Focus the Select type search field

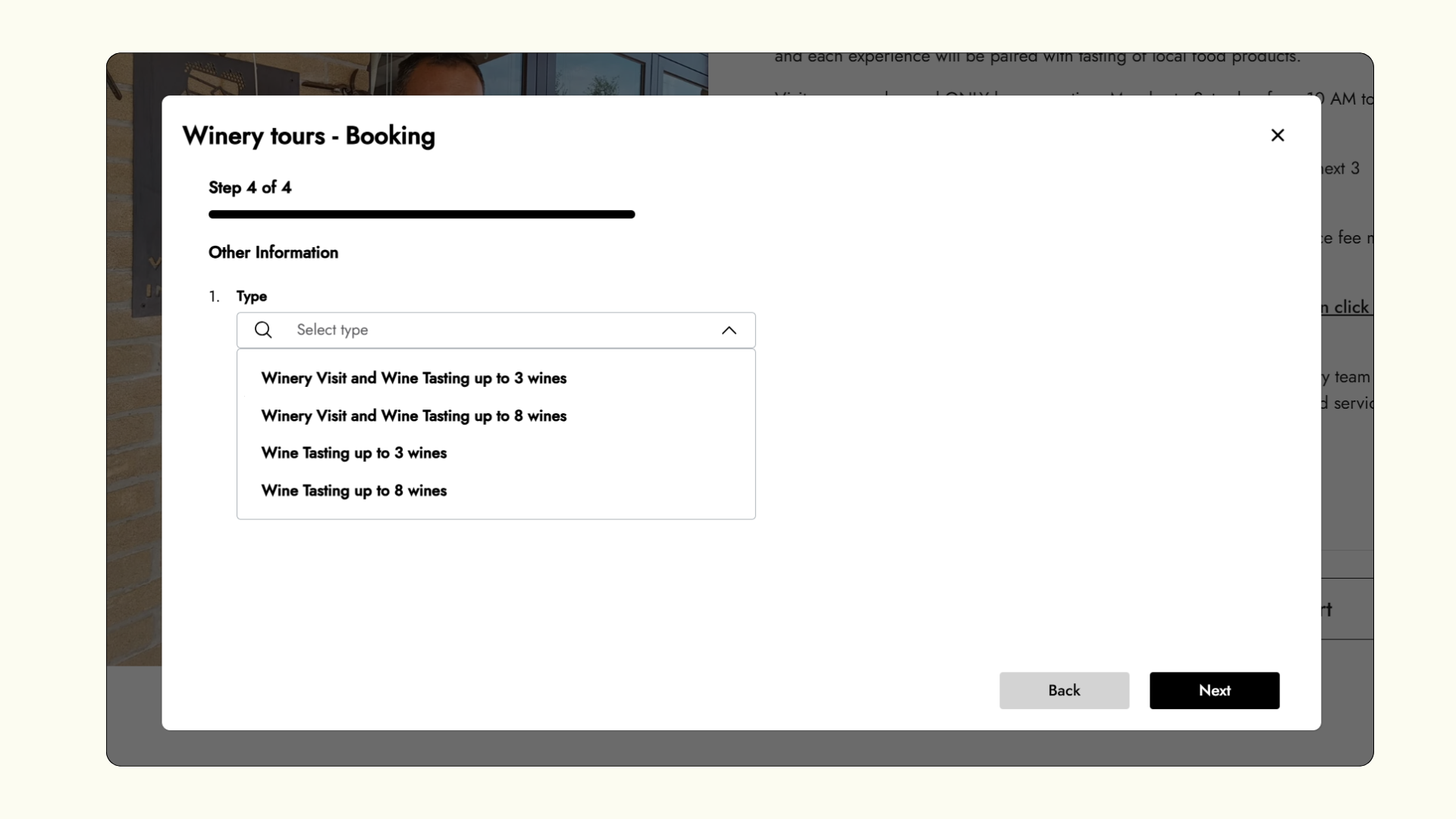pos(496,330)
